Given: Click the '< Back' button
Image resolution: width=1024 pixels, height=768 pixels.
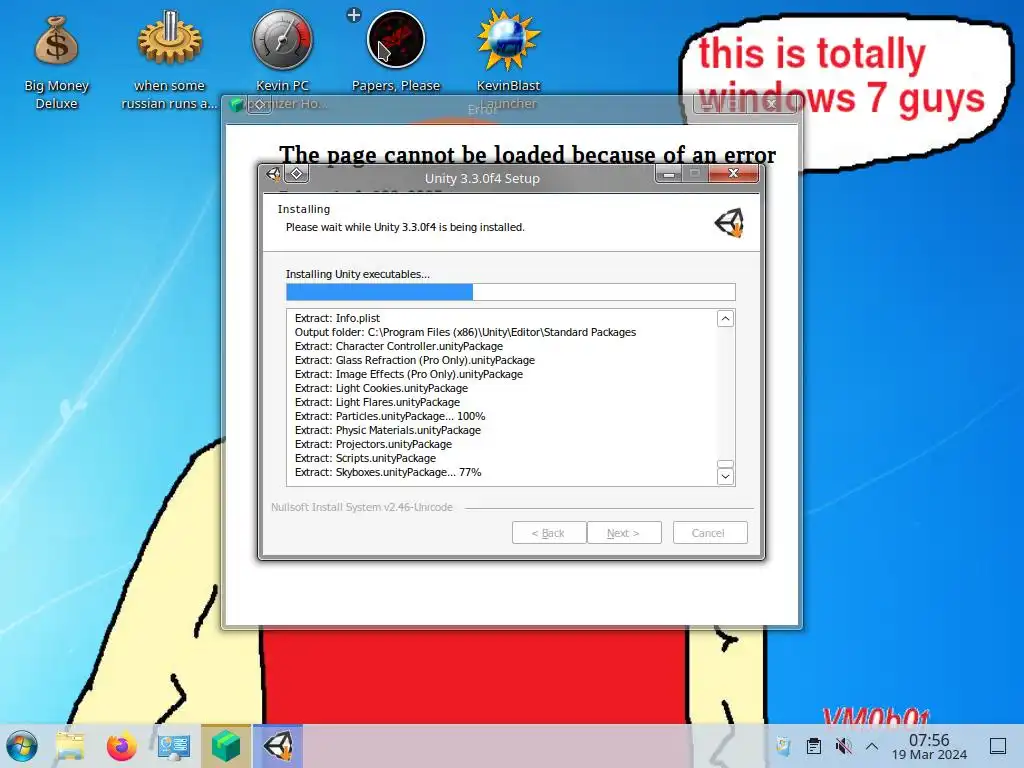Looking at the screenshot, I should pos(549,533).
